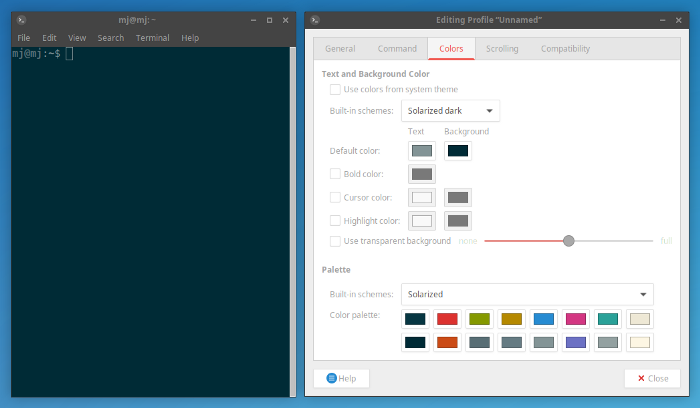Viewport: 700px width, 408px height.
Task: Choose the violet palette swatch
Action: [575, 342]
